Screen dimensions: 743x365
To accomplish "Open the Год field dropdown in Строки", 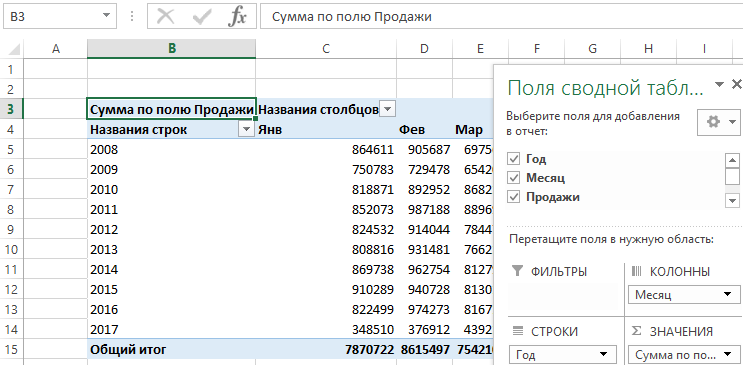I will point(603,354).
